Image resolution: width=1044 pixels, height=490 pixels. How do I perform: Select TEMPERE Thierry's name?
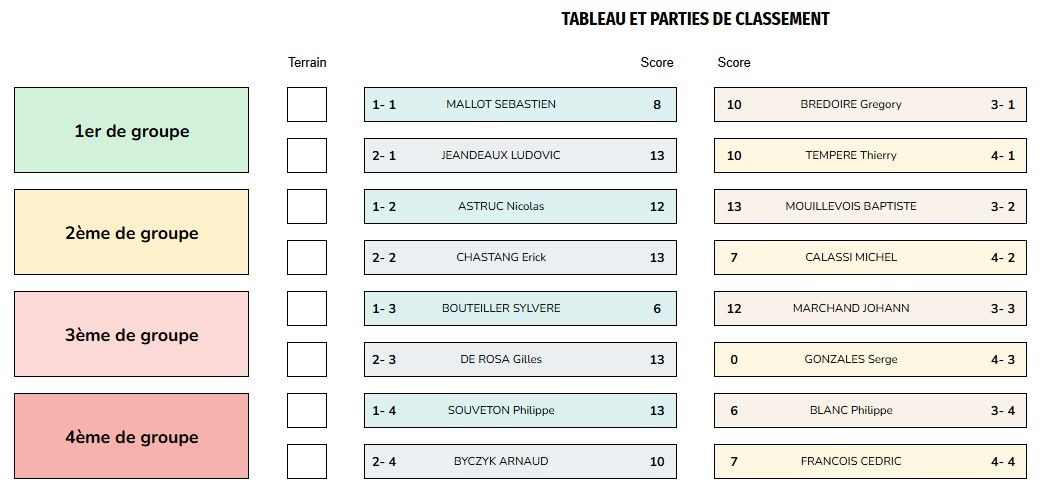[x=850, y=155]
